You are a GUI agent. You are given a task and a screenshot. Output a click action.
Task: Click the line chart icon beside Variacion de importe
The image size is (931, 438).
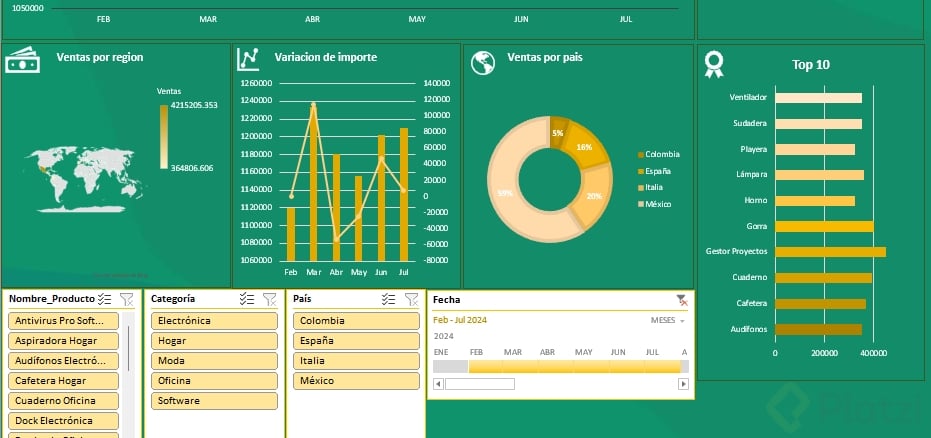pos(248,59)
